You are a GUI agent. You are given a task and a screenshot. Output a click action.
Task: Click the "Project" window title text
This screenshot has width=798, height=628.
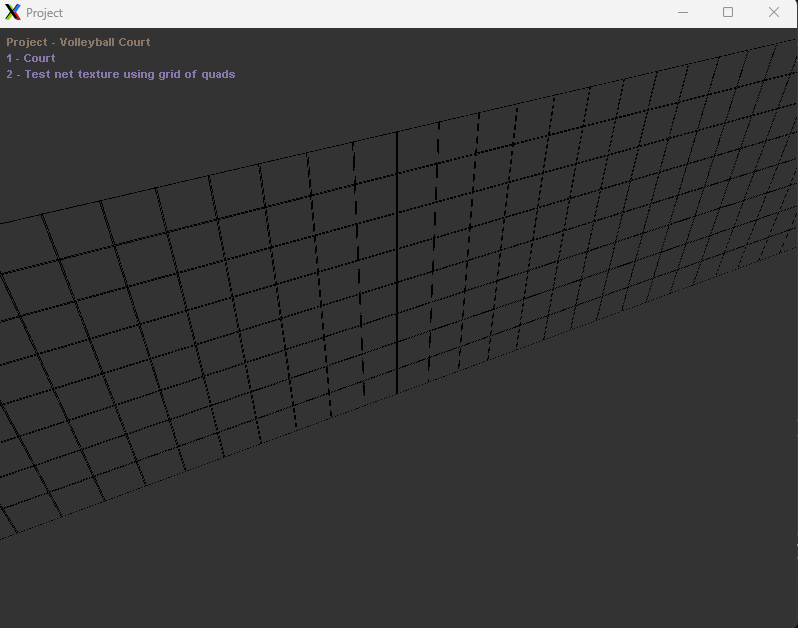click(x=44, y=13)
